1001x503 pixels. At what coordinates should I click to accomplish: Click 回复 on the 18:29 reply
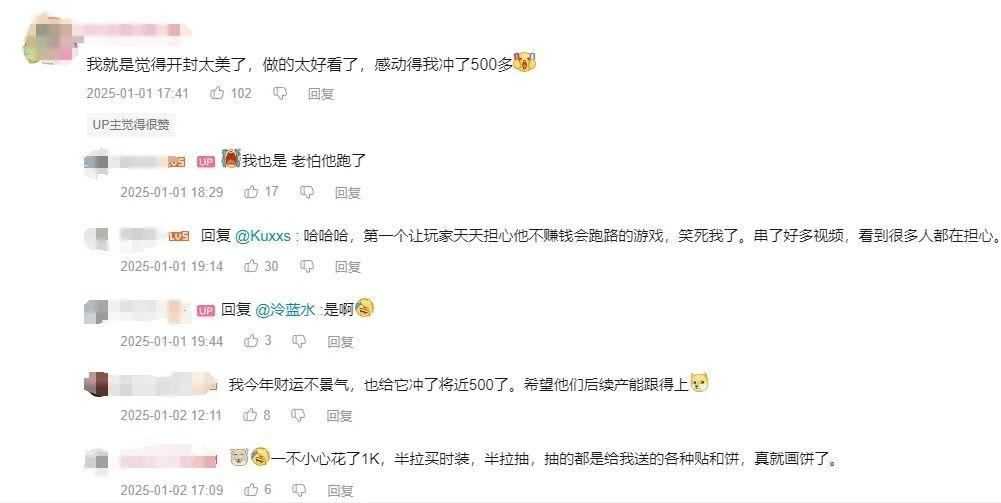348,192
